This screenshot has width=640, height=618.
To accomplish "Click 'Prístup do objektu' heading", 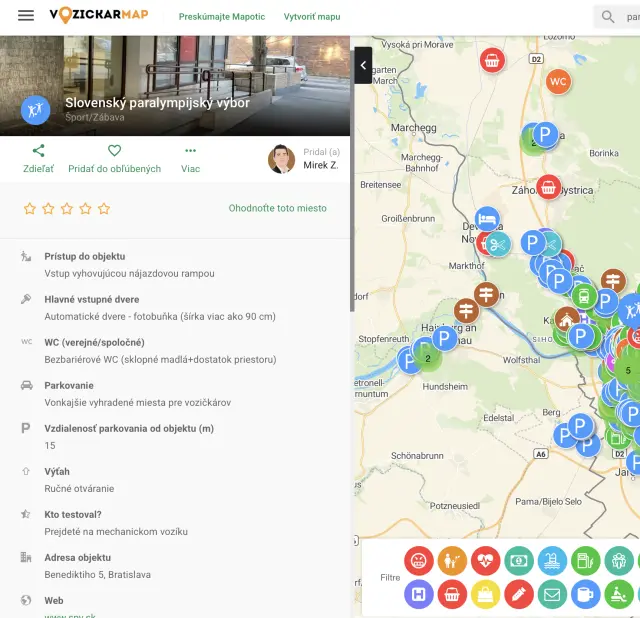I will tap(85, 256).
